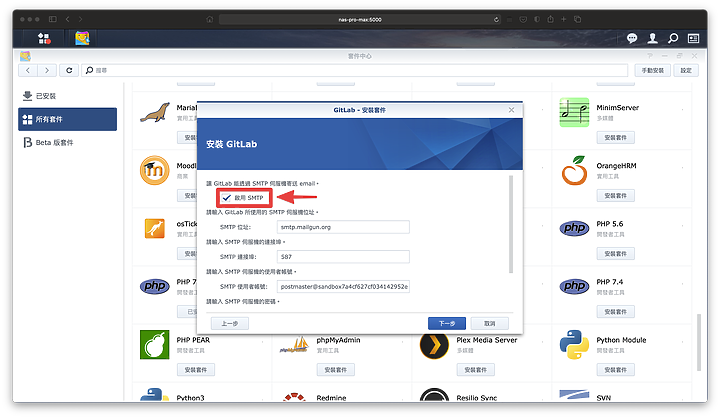Viewport: 720px width, 418px height.
Task: Close the GitLab install dialog
Action: tap(512, 110)
